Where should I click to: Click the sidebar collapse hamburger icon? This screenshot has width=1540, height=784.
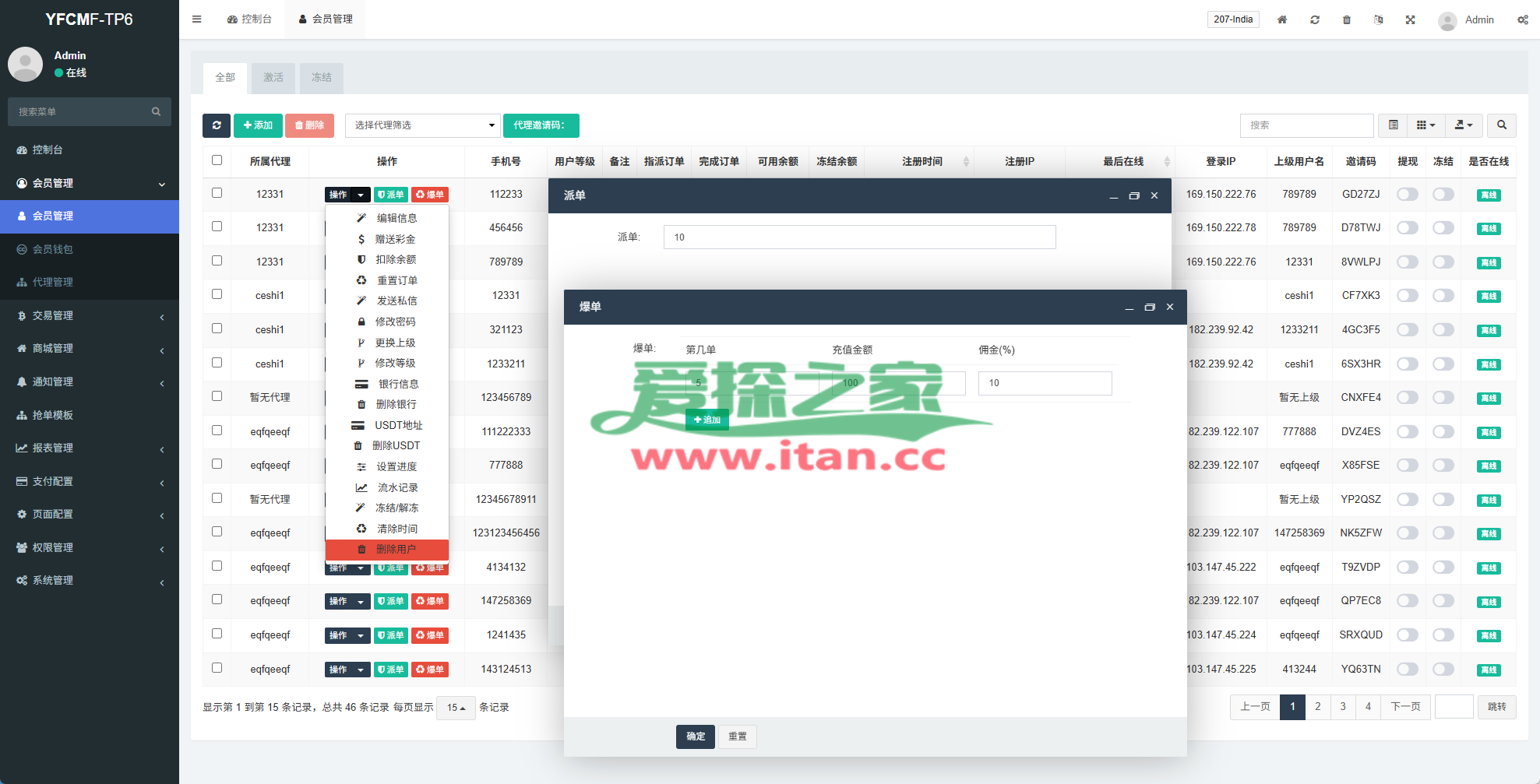tap(196, 19)
